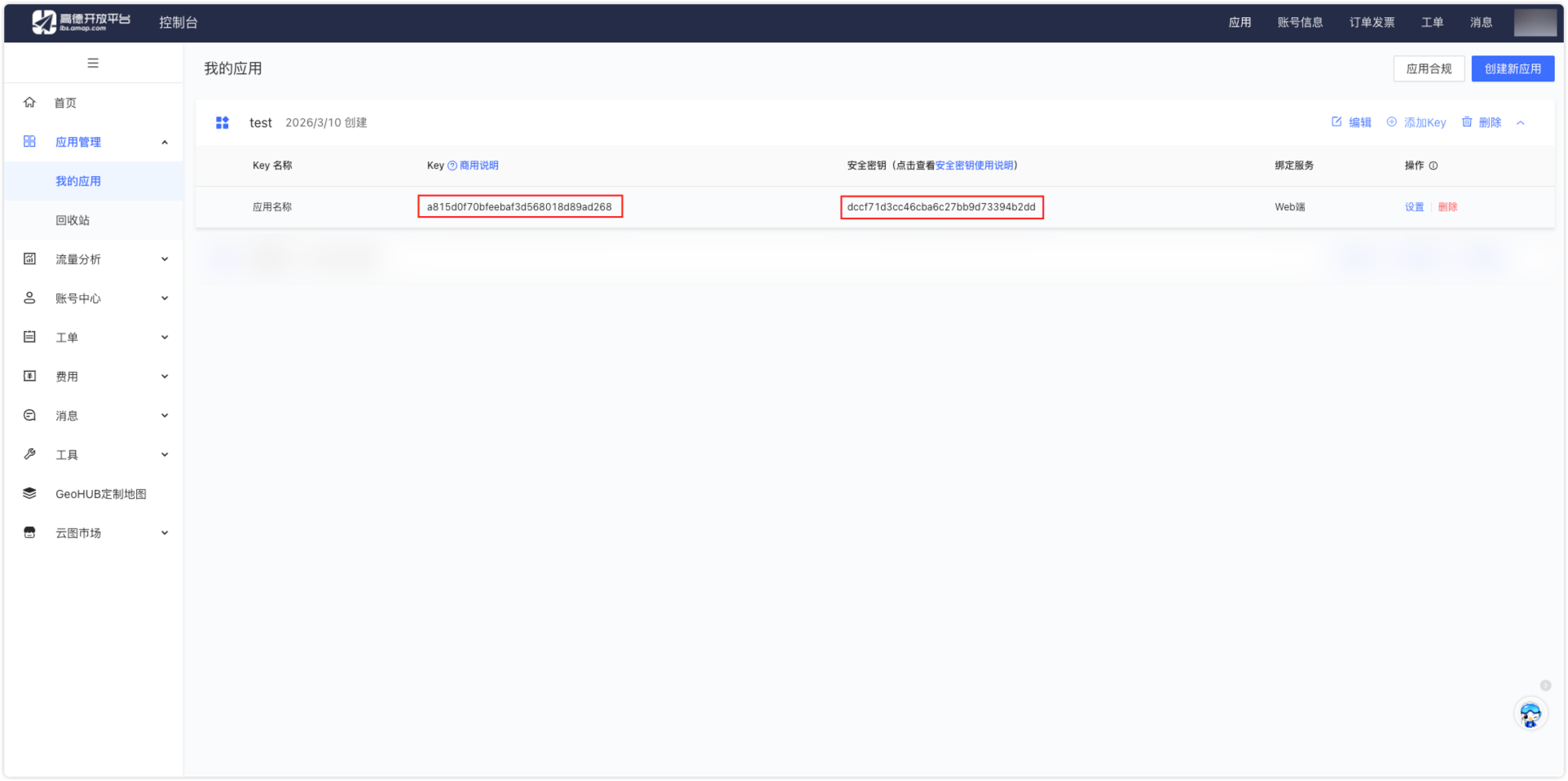Click 添加Key for the test app
Viewport: 1568px width, 781px height.
(1416, 122)
